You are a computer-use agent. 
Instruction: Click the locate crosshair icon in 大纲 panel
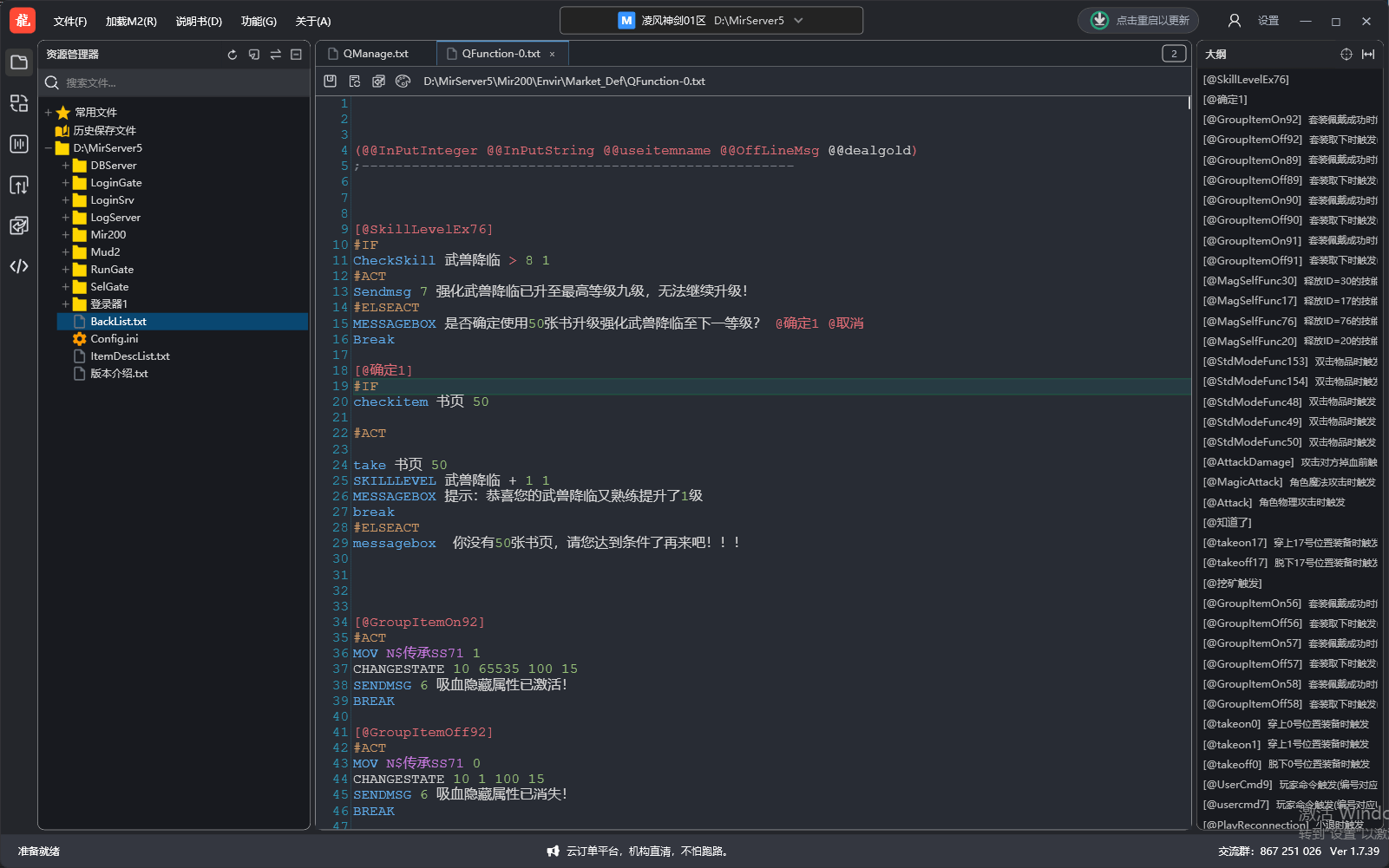[1346, 55]
